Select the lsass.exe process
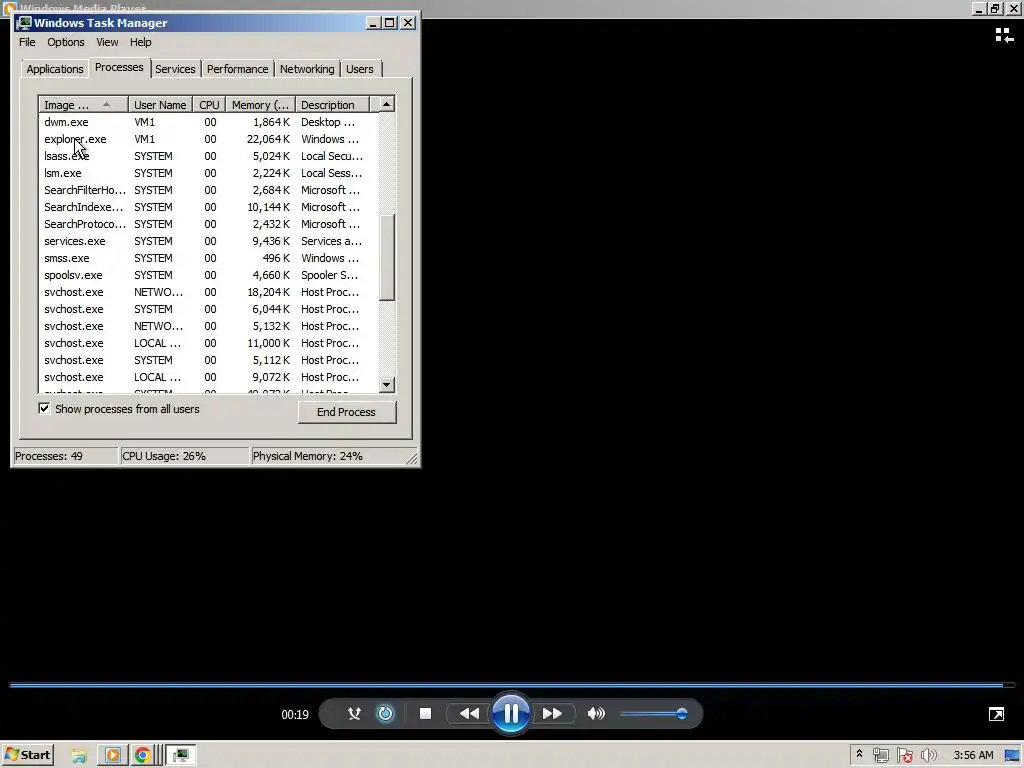The width and height of the screenshot is (1024, 768). 208,156
